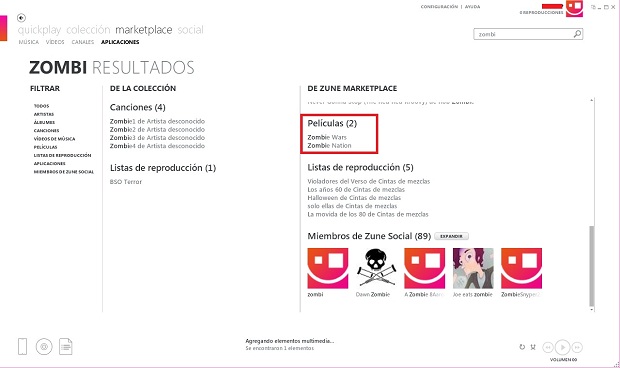This screenshot has height=368, width=620.
Task: Click the back arrow icon
Action: pos(21,18)
